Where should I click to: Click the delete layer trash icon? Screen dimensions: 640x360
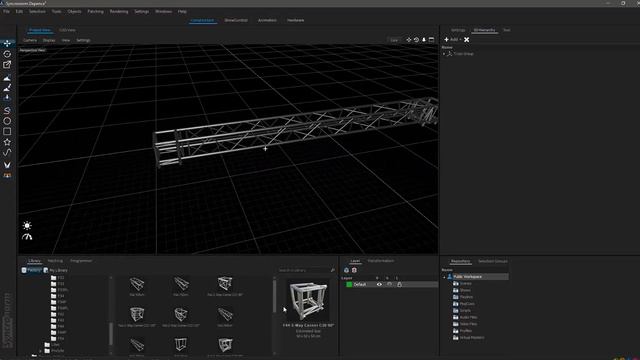[354, 270]
